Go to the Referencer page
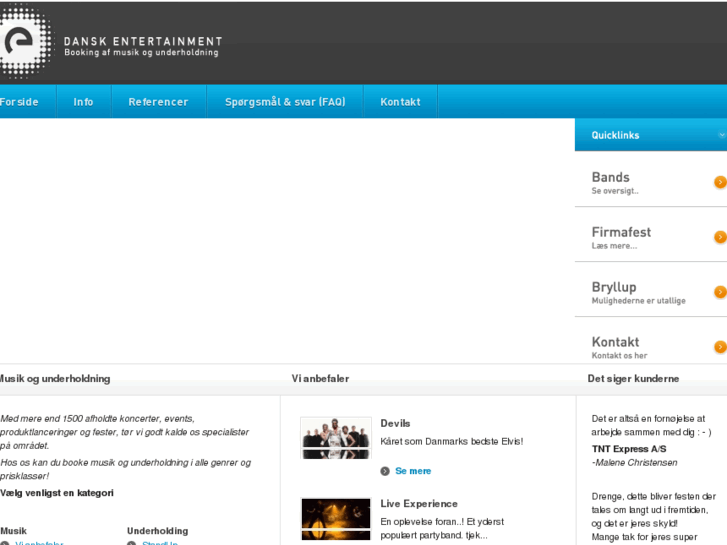Viewport: 727px width, 545px height. tap(159, 102)
